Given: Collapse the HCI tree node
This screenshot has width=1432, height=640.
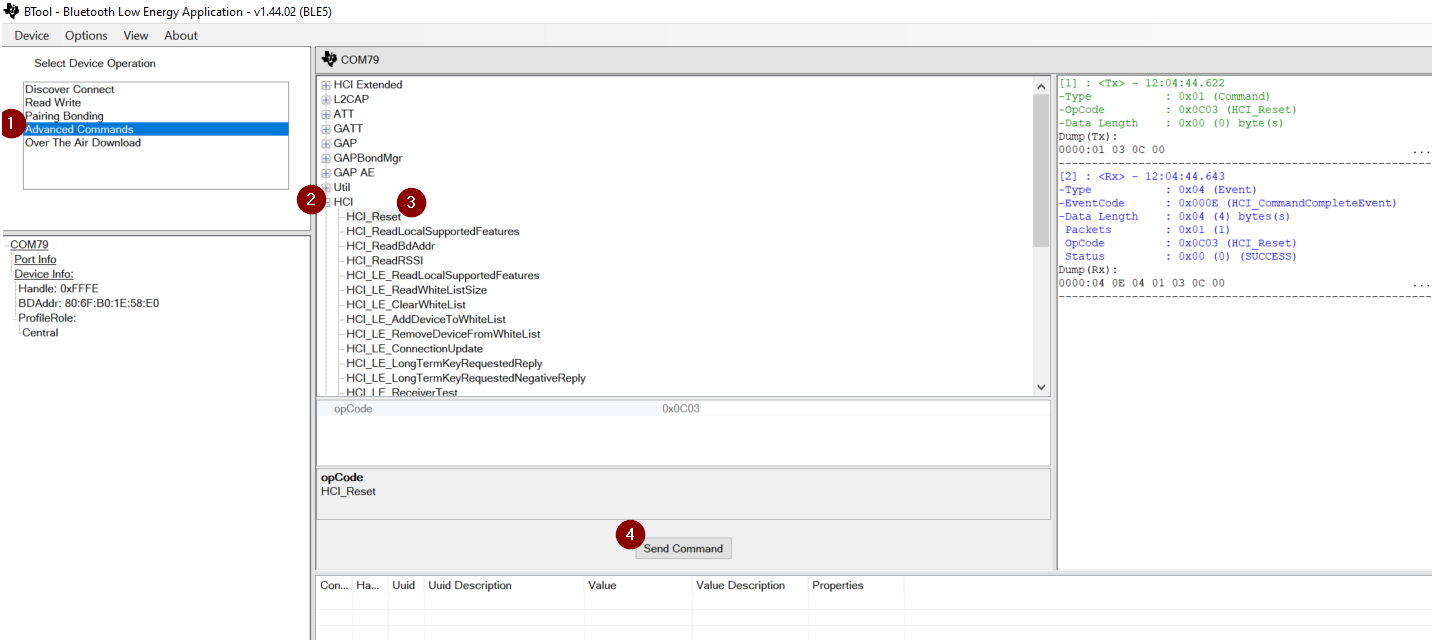Looking at the screenshot, I should [x=326, y=202].
